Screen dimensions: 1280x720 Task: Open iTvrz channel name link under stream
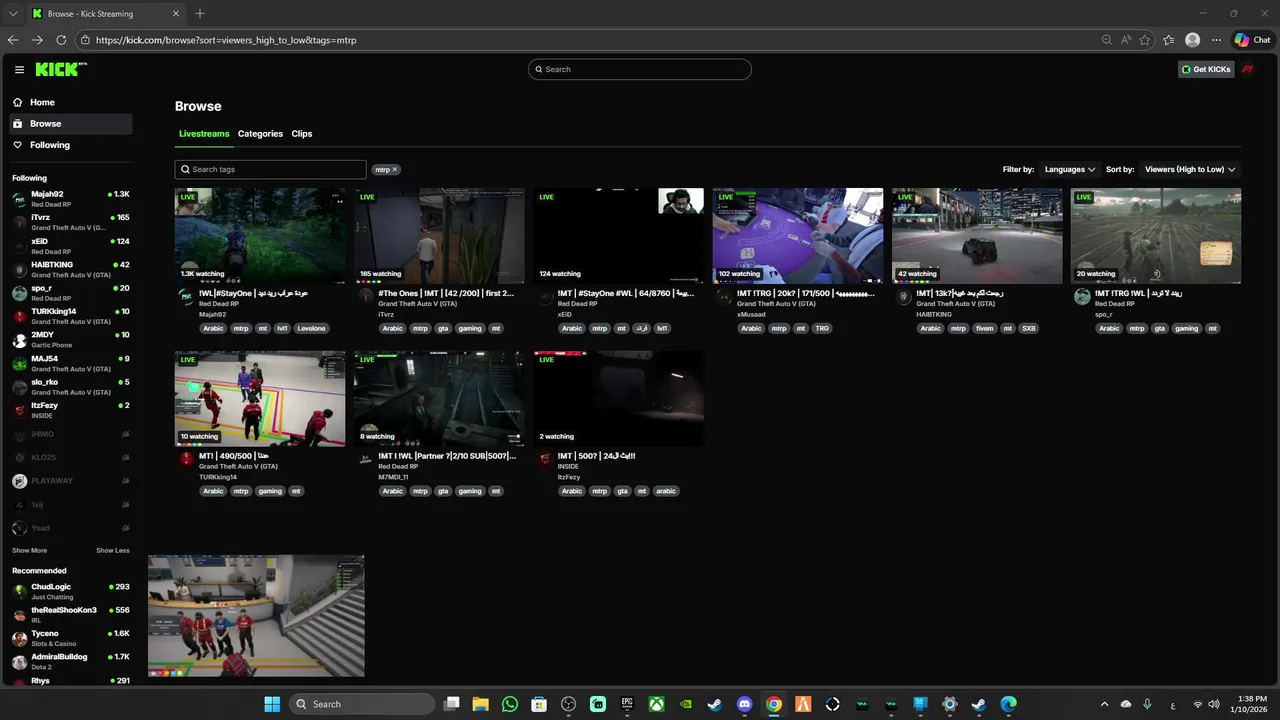pos(386,314)
